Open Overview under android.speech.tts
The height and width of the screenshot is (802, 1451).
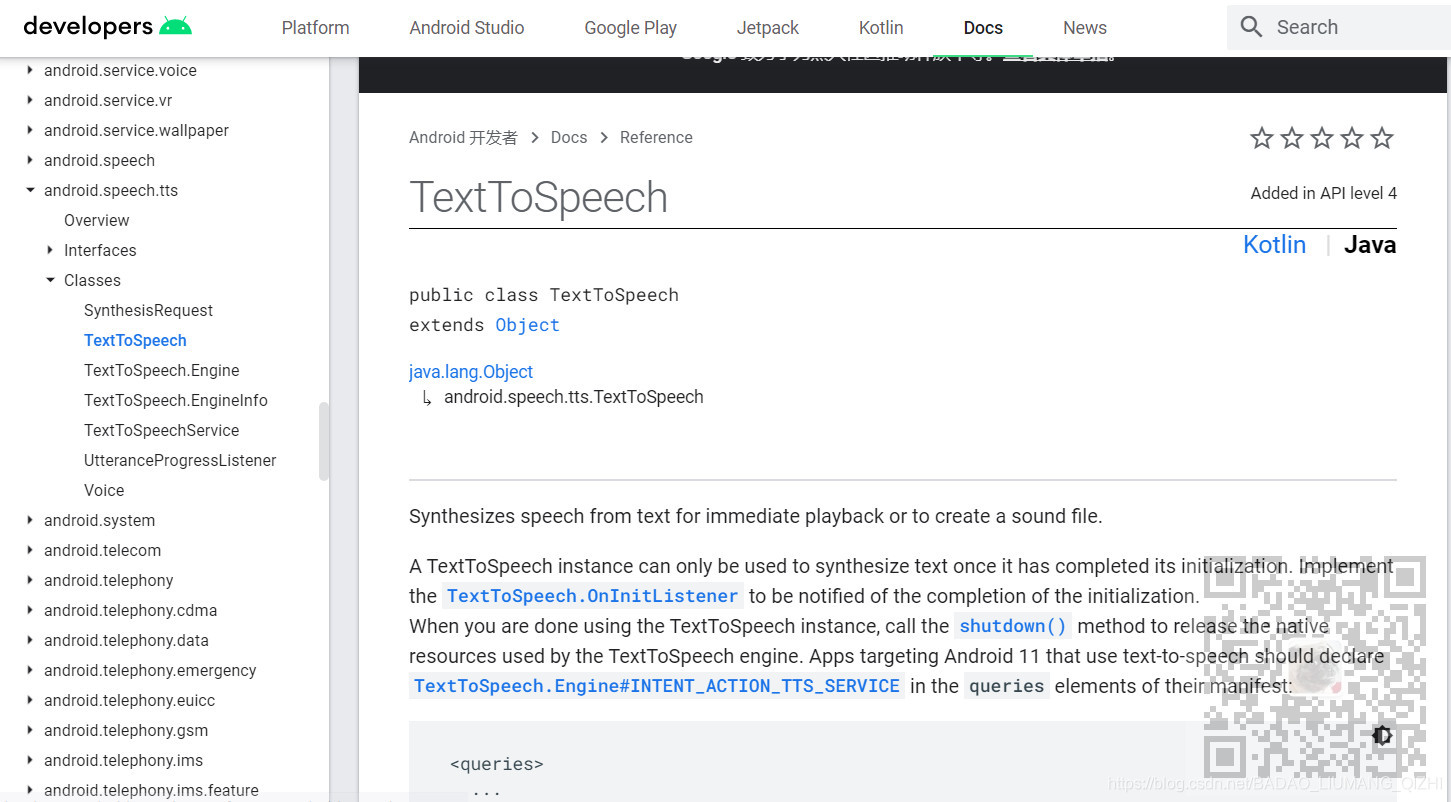click(97, 220)
